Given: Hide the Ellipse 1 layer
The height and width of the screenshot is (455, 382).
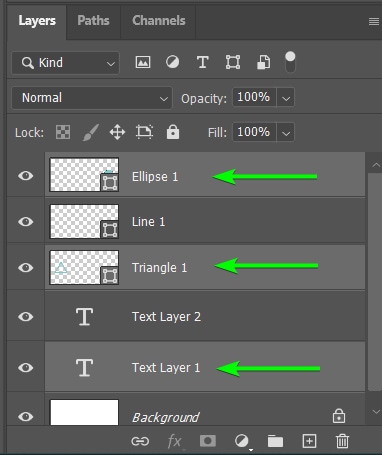Looking at the screenshot, I should pyautogui.click(x=26, y=176).
